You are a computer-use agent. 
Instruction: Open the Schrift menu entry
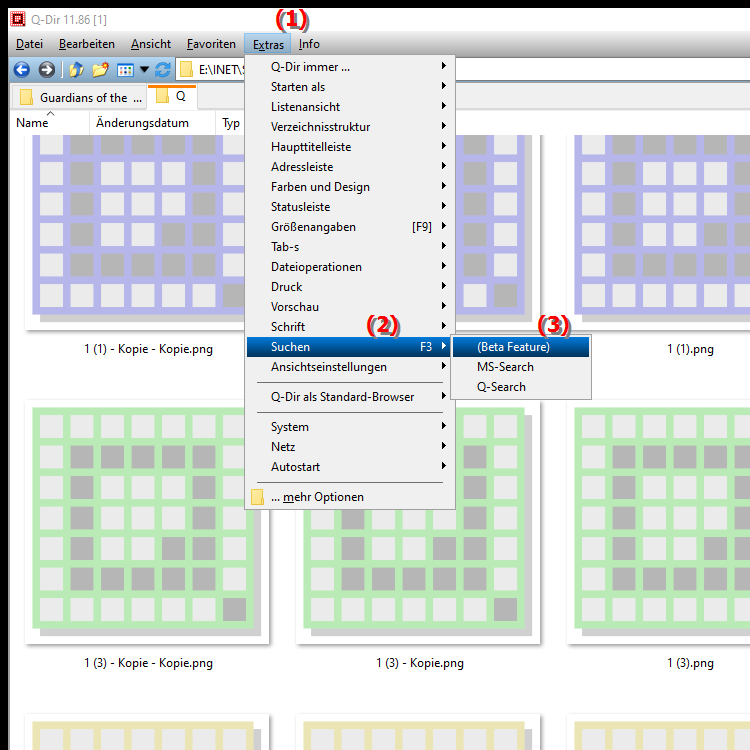(350, 327)
